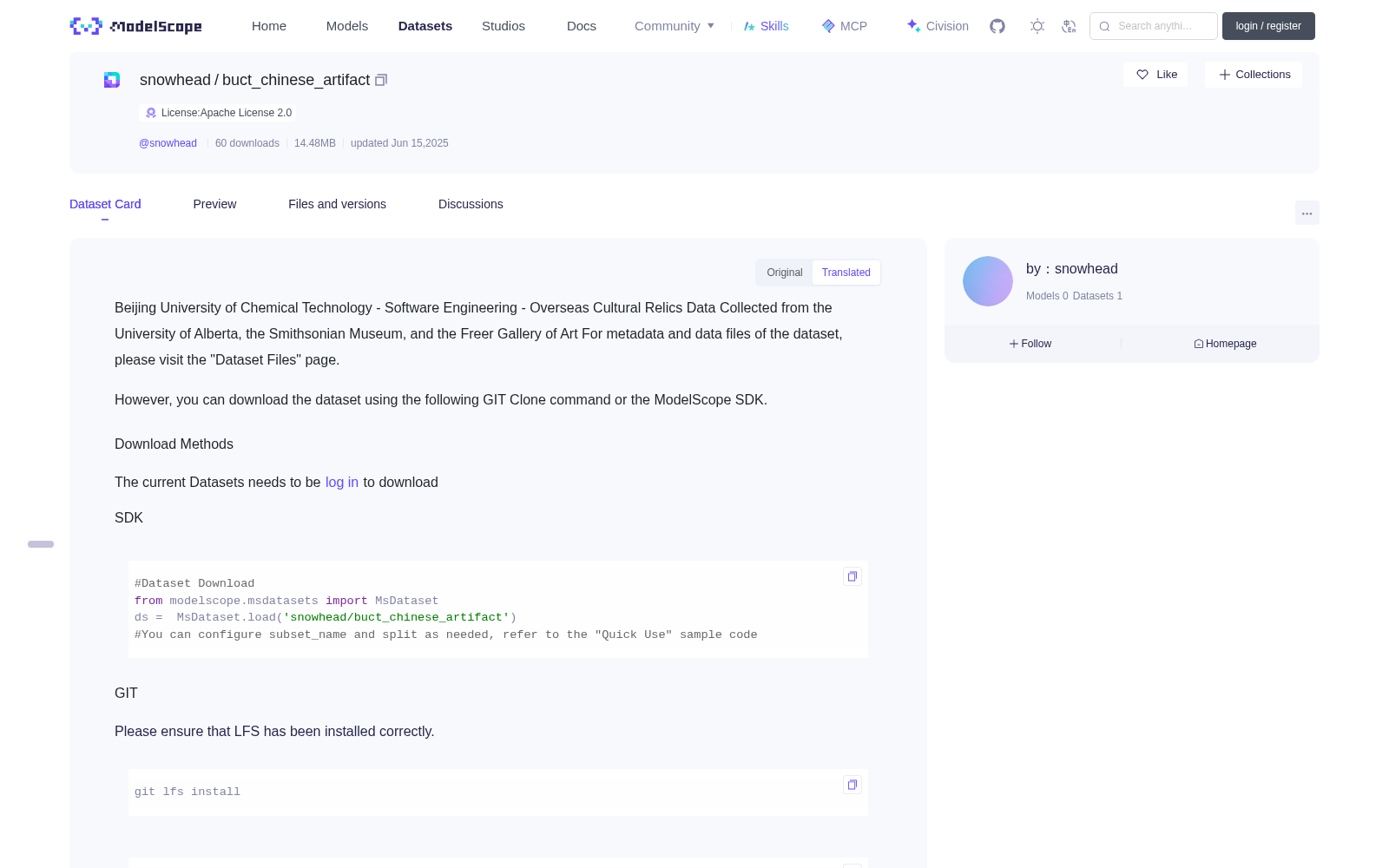The image size is (1389, 868).
Task: Click Models 0 Datasets 1 stats text
Action: tap(1074, 296)
